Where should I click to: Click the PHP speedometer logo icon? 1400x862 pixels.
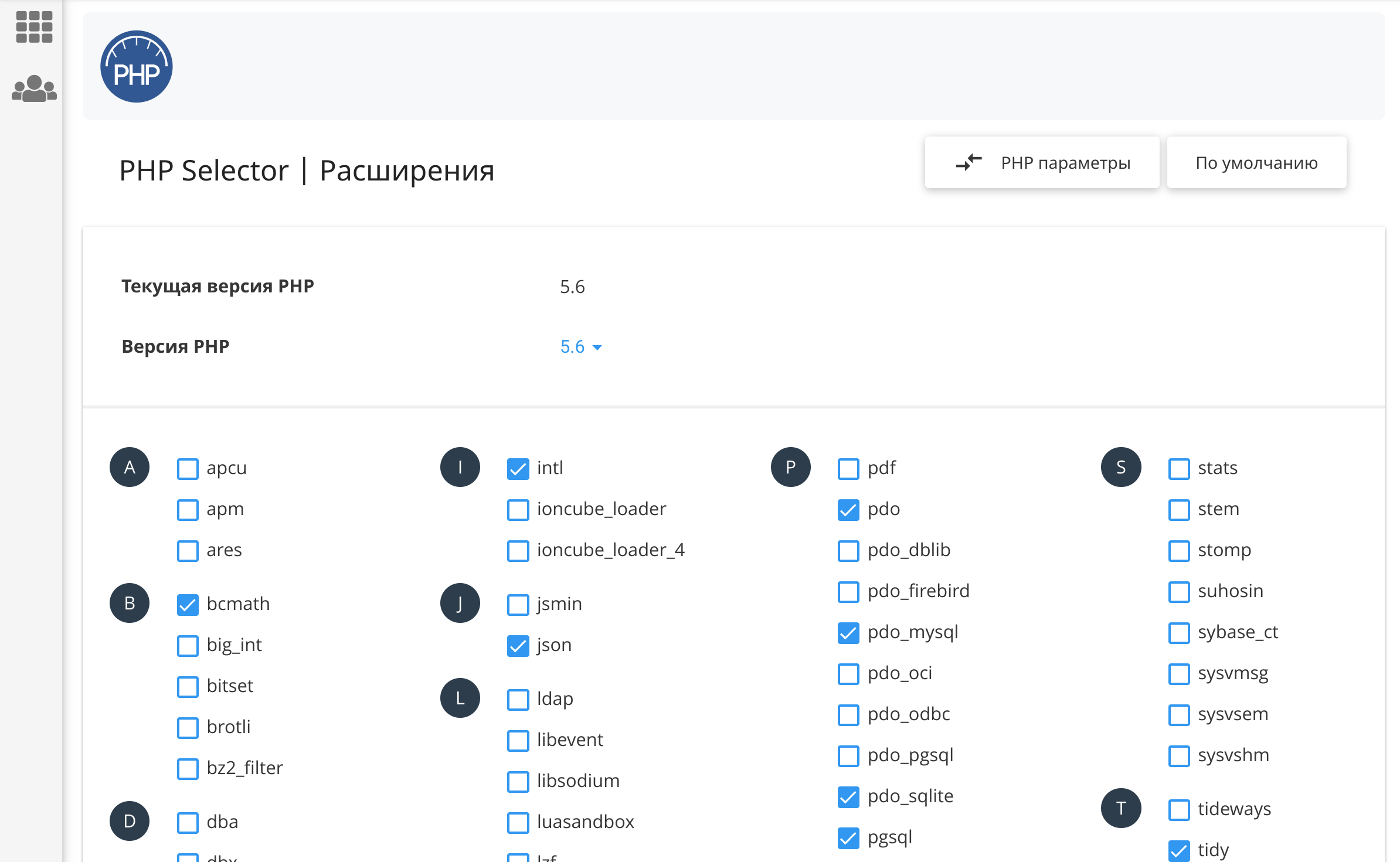click(x=136, y=67)
